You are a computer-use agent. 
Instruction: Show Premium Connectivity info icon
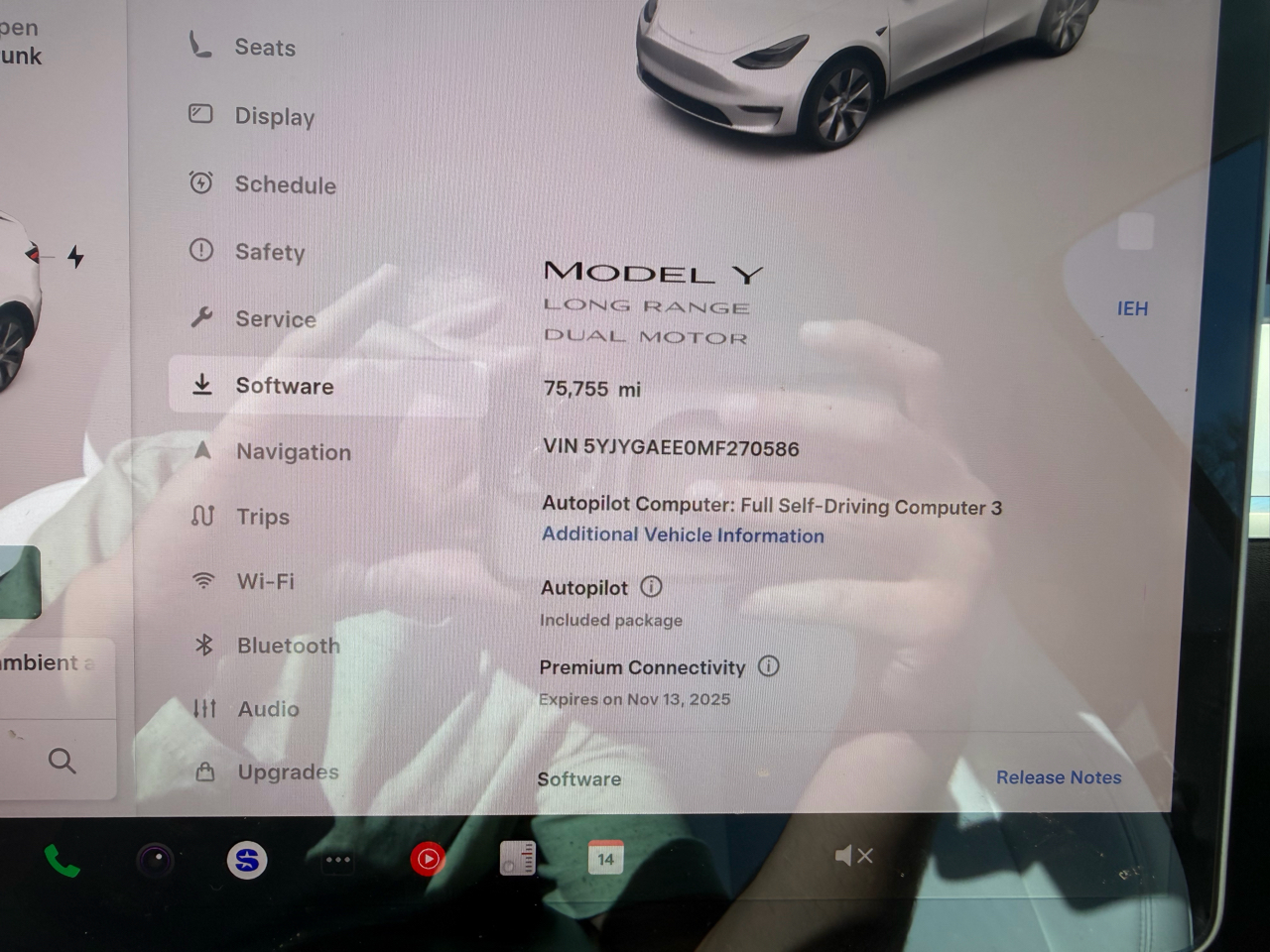coord(768,666)
